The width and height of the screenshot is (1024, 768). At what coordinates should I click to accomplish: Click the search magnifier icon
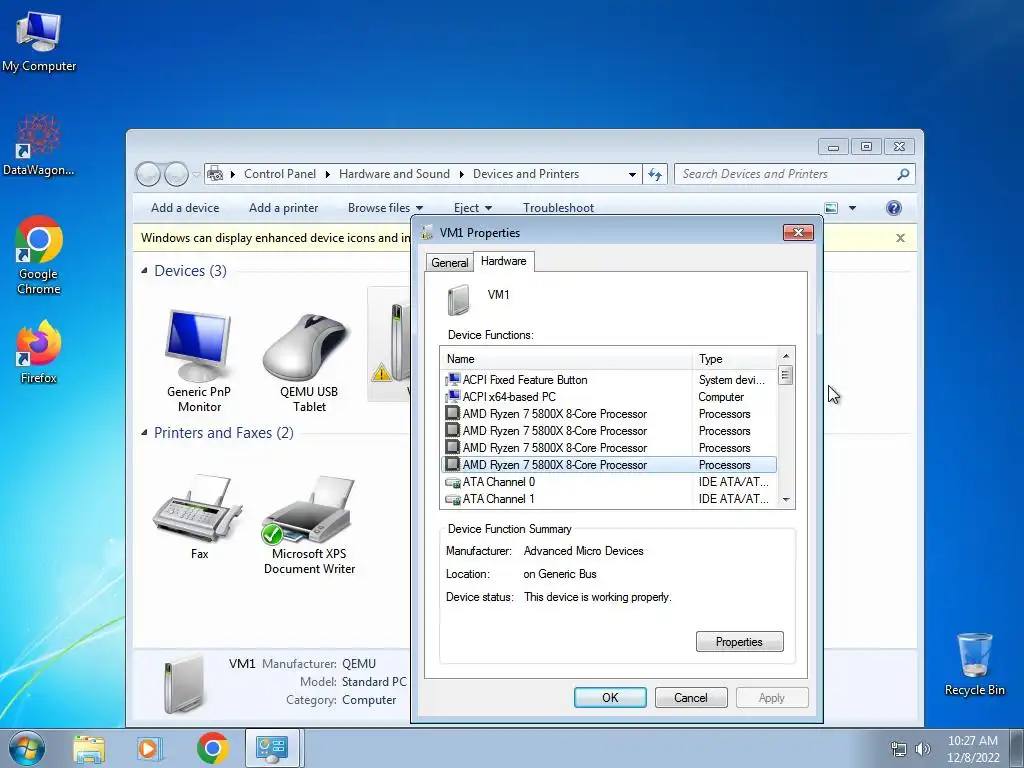903,174
